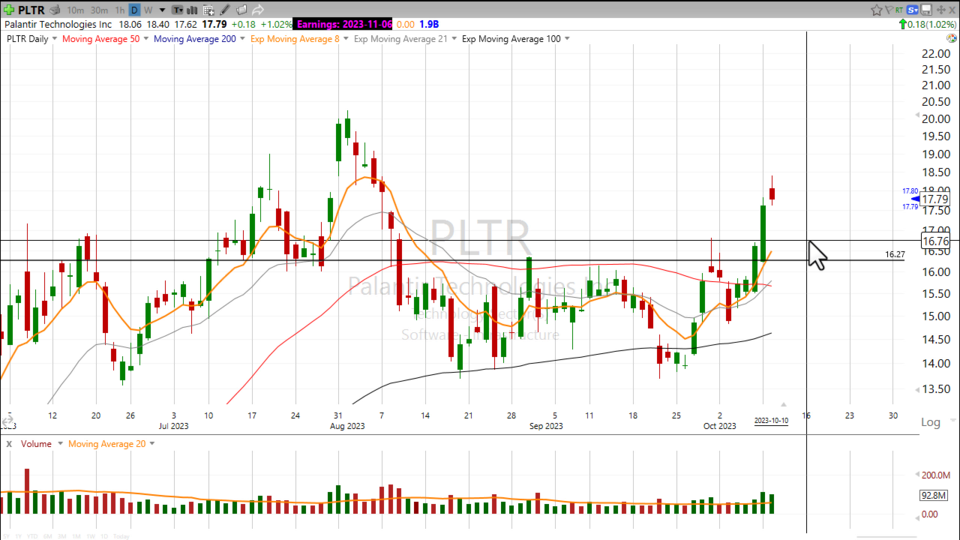Expand the PLTR Daily dropdown arrow
The image size is (960, 540).
[54, 39]
